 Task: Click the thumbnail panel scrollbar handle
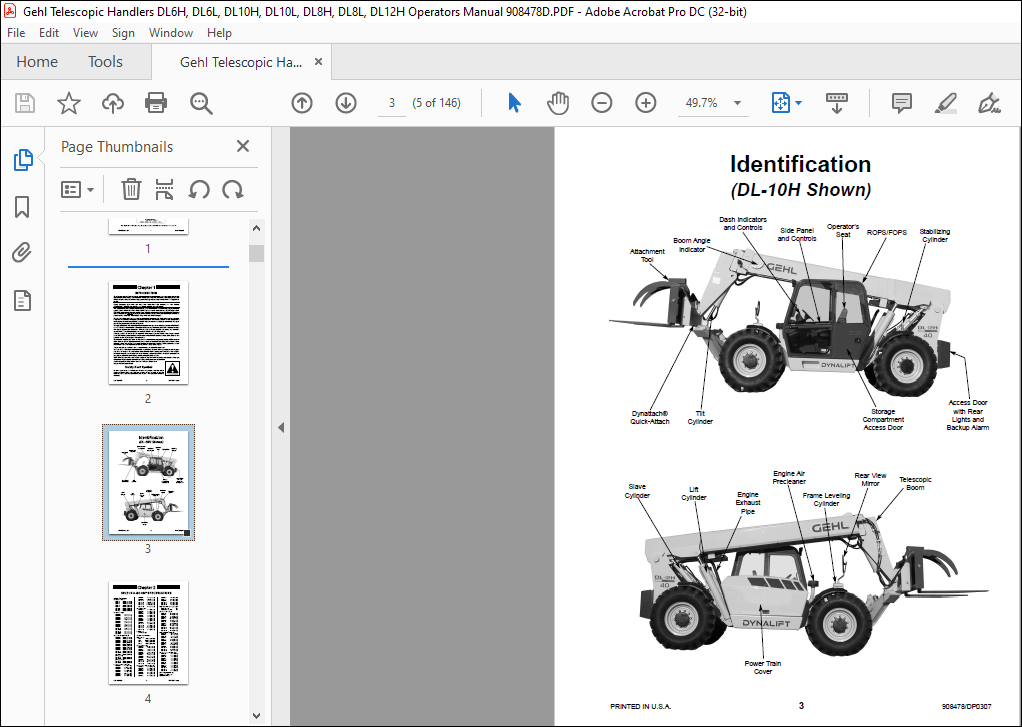[x=256, y=253]
